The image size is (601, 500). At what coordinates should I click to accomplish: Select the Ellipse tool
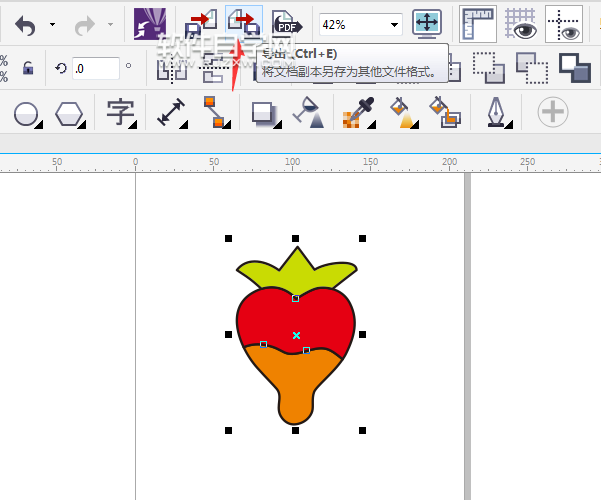click(x=26, y=114)
